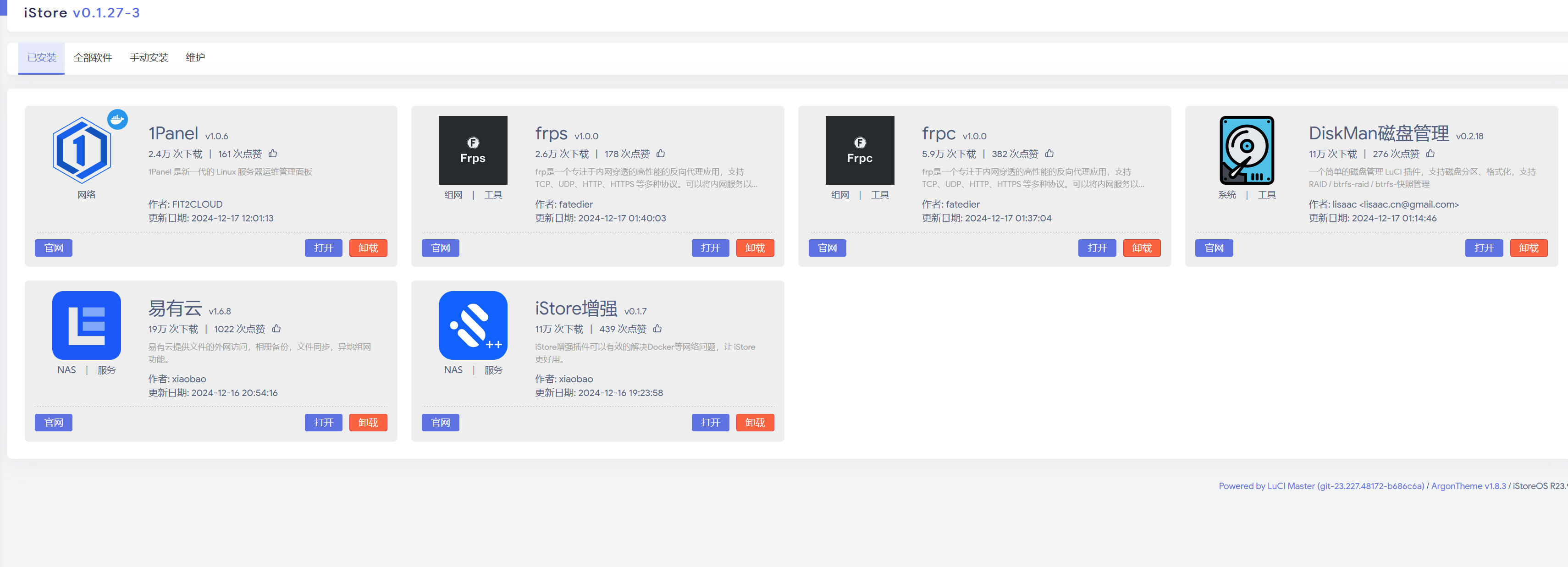This screenshot has width=1568, height=567.
Task: Click 打开 for 1Panel
Action: point(323,248)
